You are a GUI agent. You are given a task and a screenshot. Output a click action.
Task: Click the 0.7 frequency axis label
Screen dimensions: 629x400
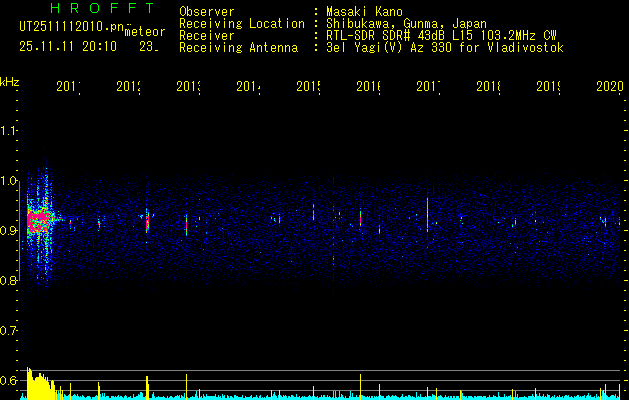8,331
